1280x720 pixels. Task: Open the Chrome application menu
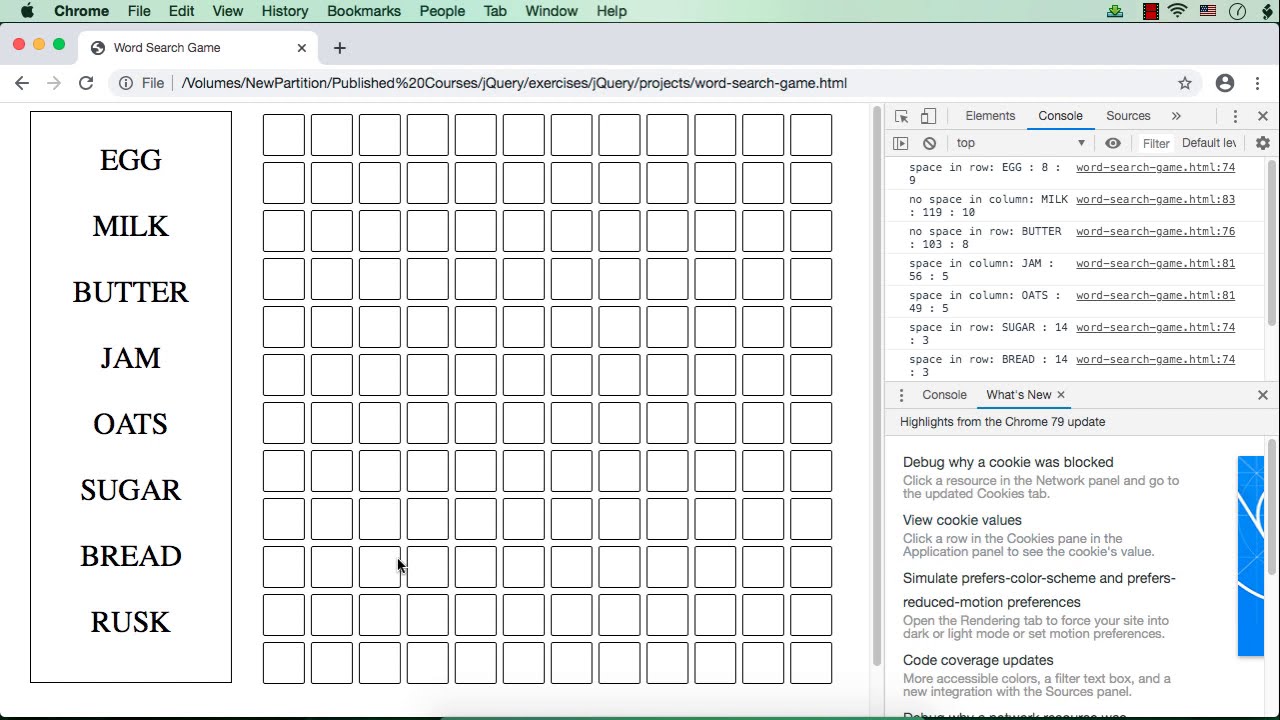coord(81,11)
